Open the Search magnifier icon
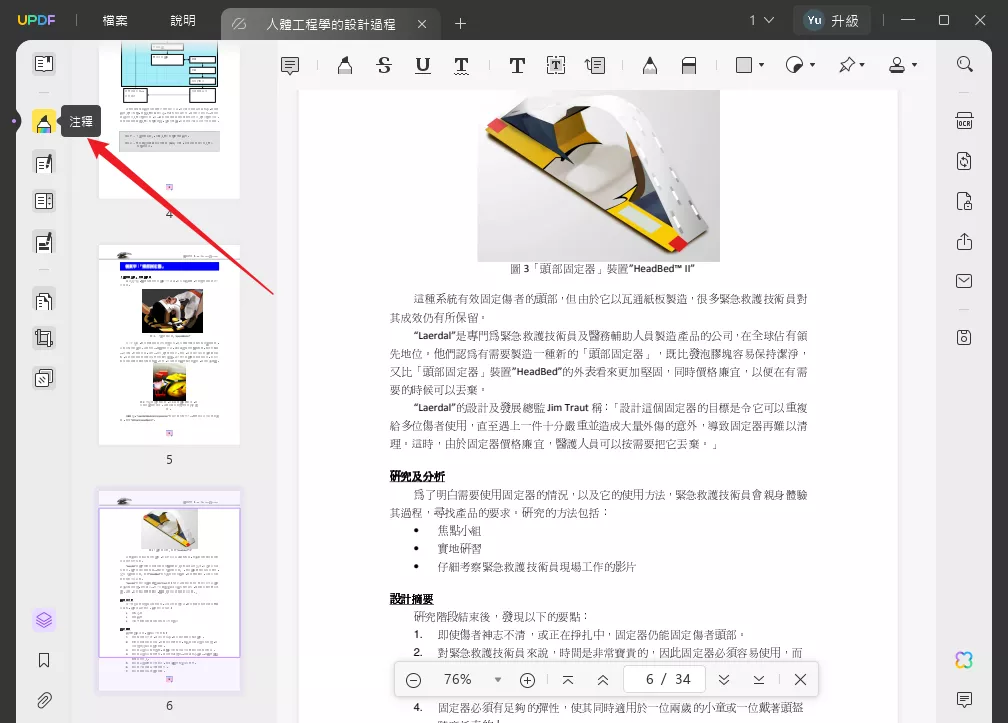This screenshot has width=1008, height=723. point(964,64)
